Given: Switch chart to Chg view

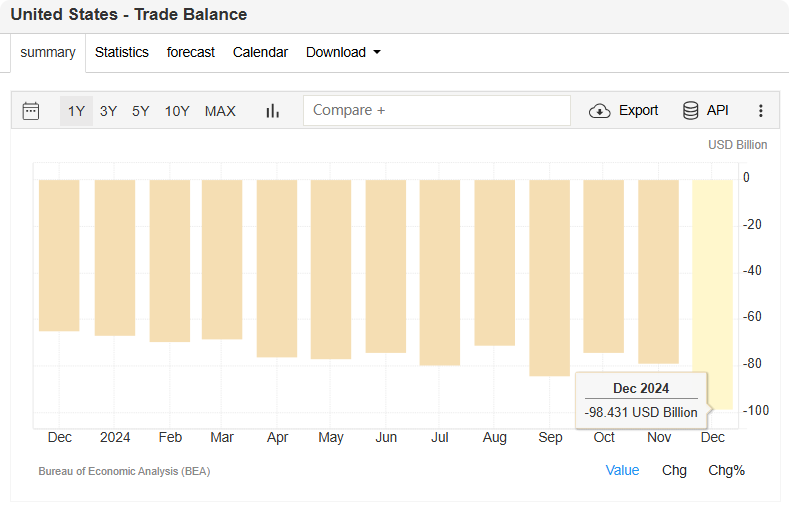Looking at the screenshot, I should (674, 470).
